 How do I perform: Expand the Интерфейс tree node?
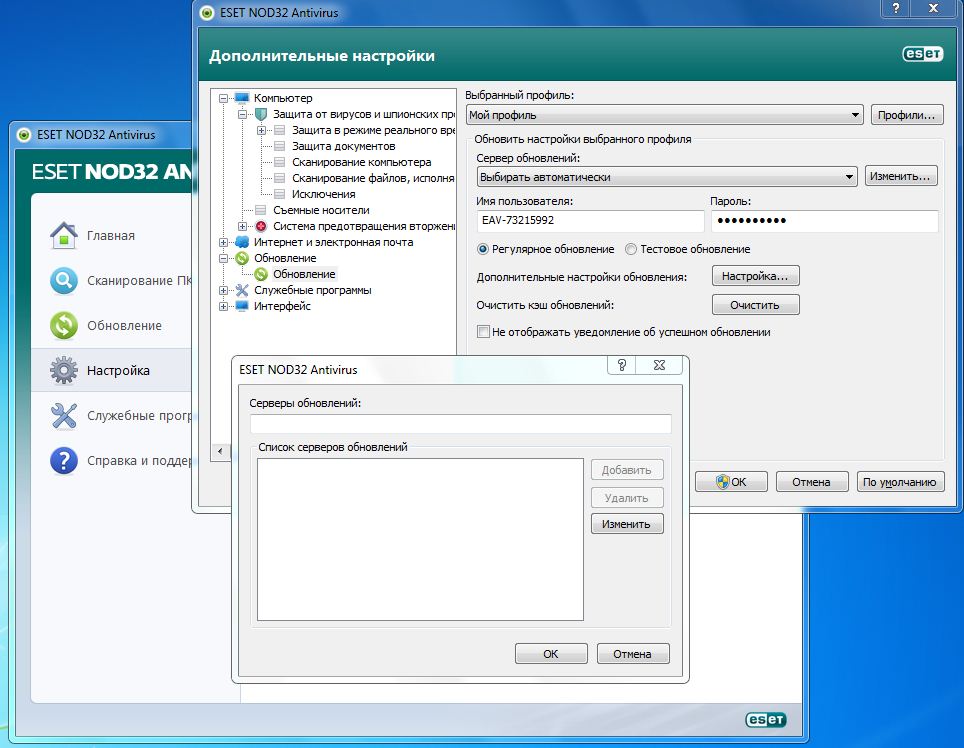pyautogui.click(x=223, y=306)
